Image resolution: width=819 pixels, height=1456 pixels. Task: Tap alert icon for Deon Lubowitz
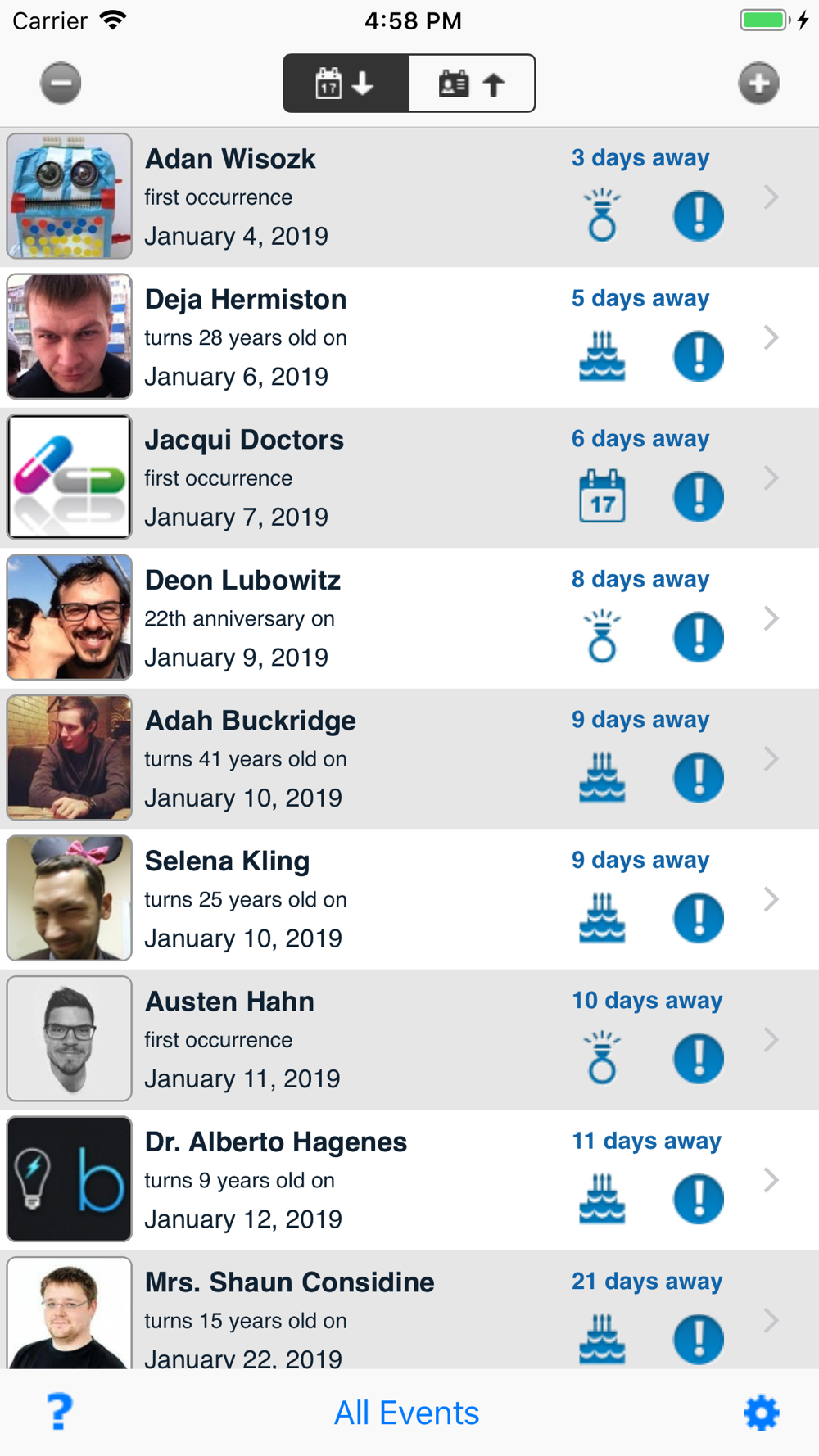coord(699,637)
